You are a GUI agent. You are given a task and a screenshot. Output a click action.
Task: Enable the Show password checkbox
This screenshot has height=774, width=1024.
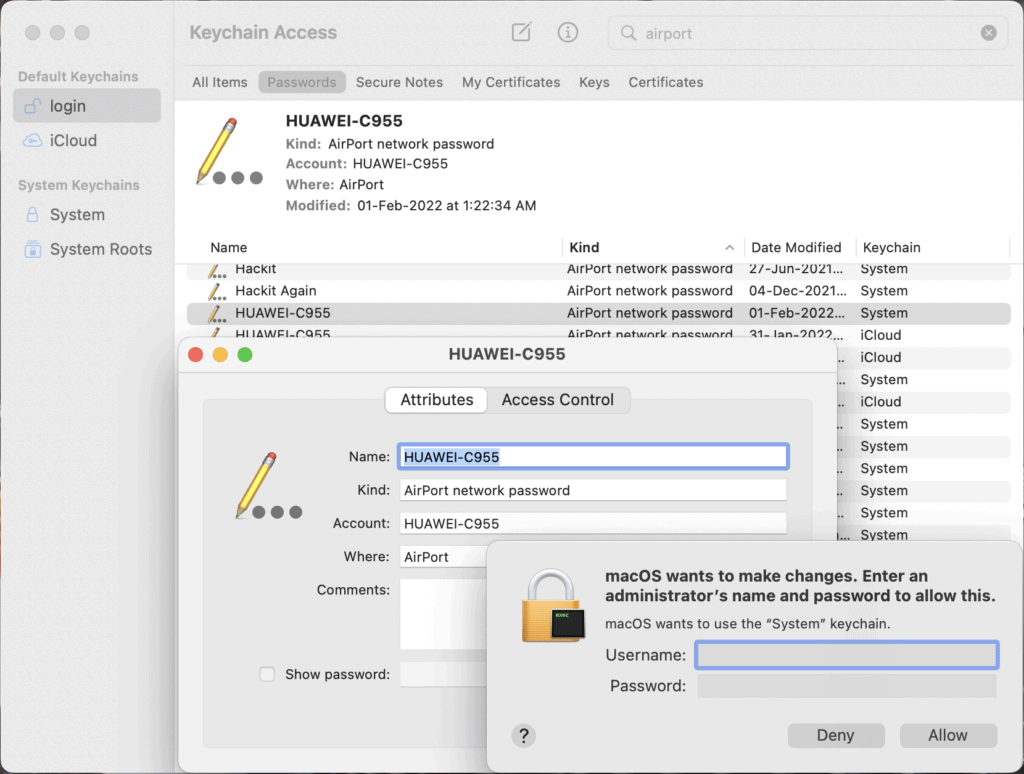point(266,674)
